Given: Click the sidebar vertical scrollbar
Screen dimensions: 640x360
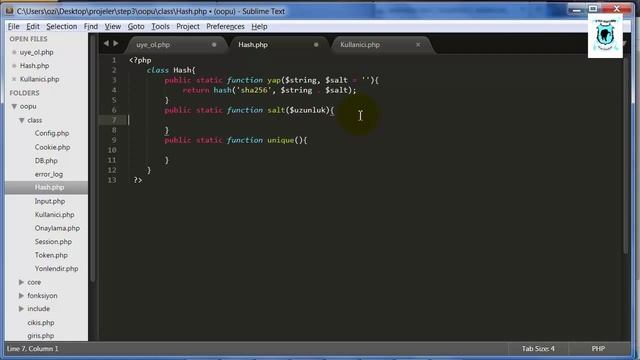Looking at the screenshot, I should pyautogui.click(x=92, y=159).
